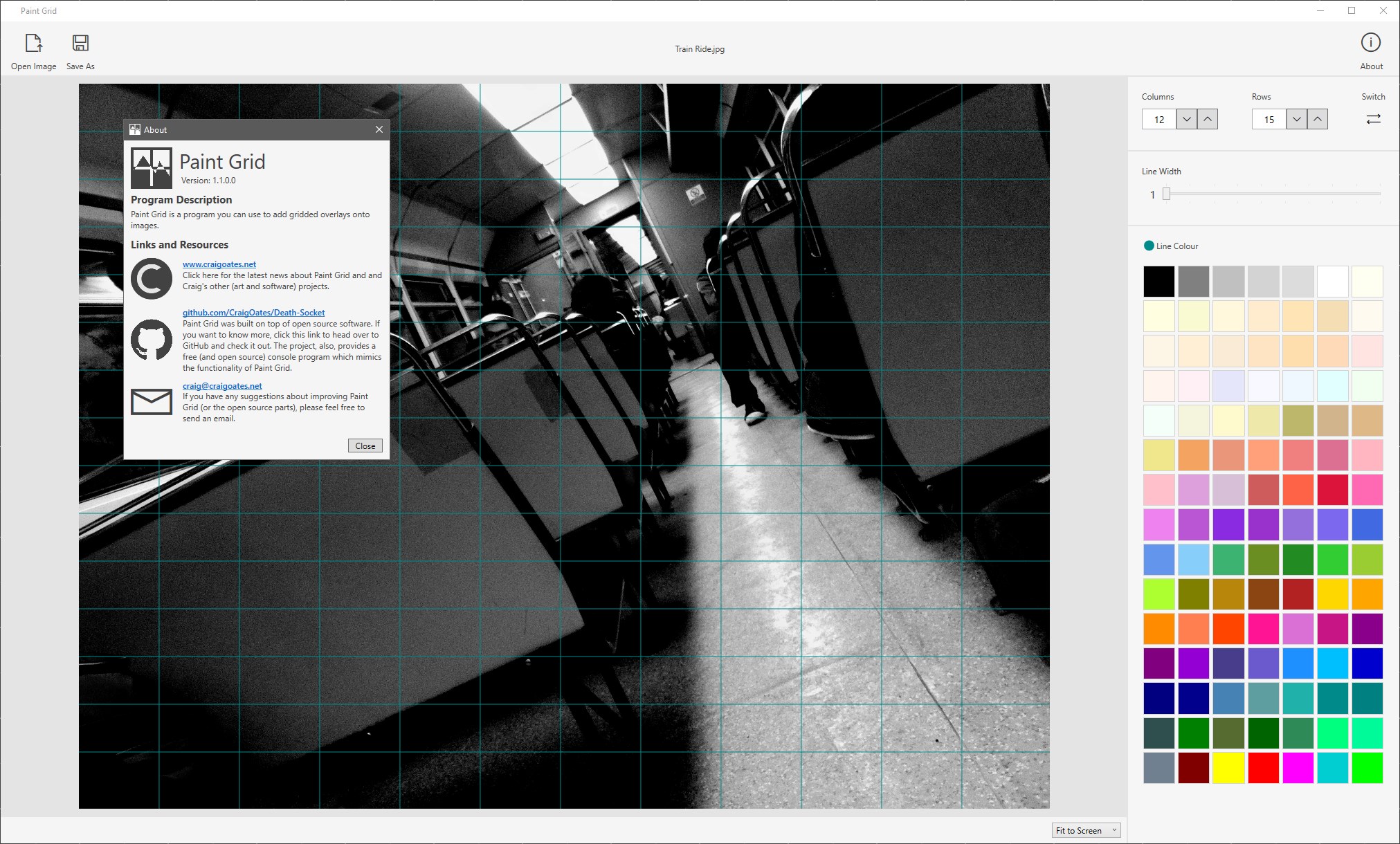
Task: Pick the black colour swatch
Action: pos(1158,282)
